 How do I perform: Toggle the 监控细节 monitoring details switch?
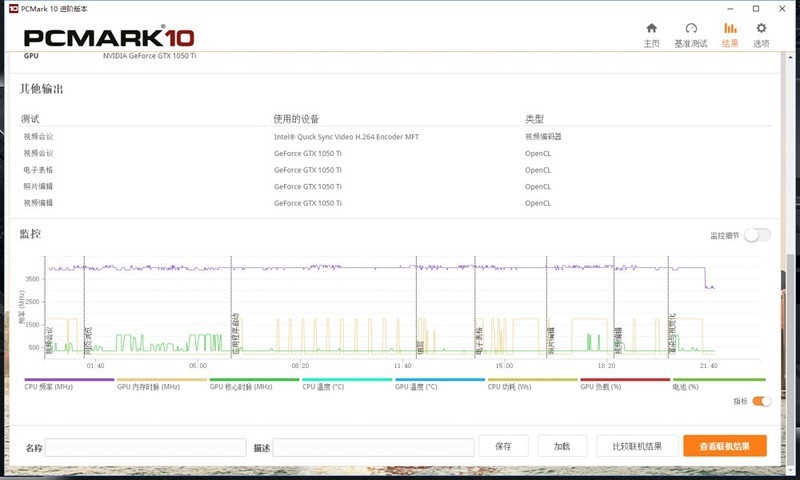click(757, 235)
